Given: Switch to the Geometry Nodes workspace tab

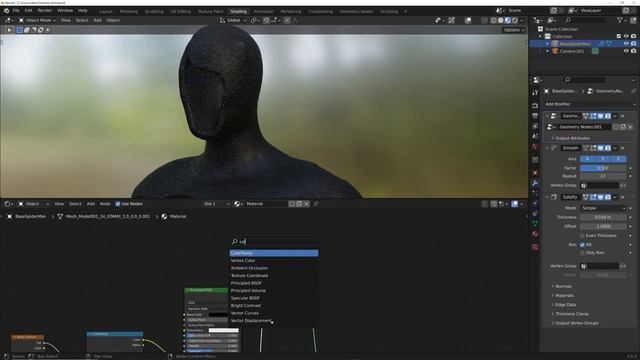Looking at the screenshot, I should (x=356, y=11).
